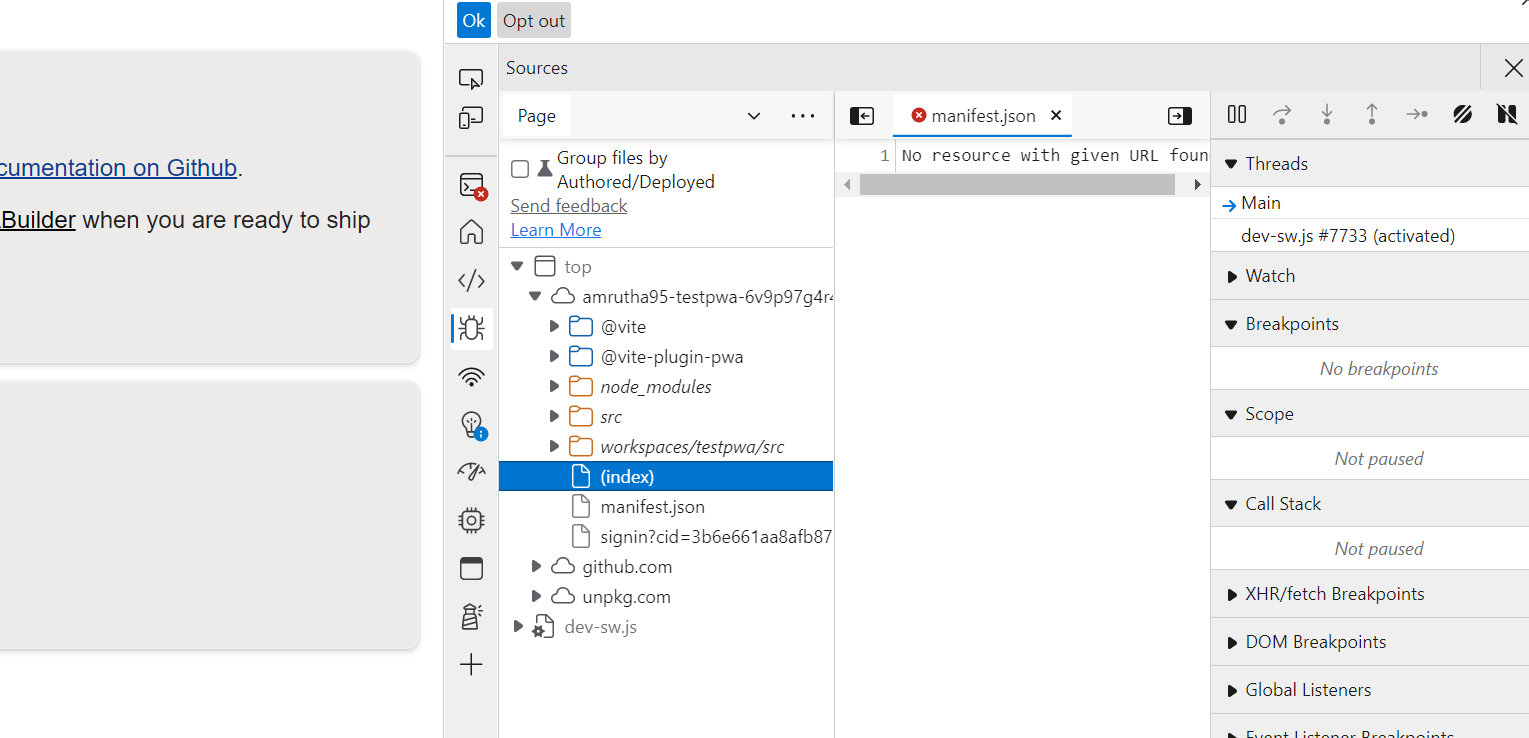Open the Builder link on page
1529x738 pixels.
pos(38,220)
